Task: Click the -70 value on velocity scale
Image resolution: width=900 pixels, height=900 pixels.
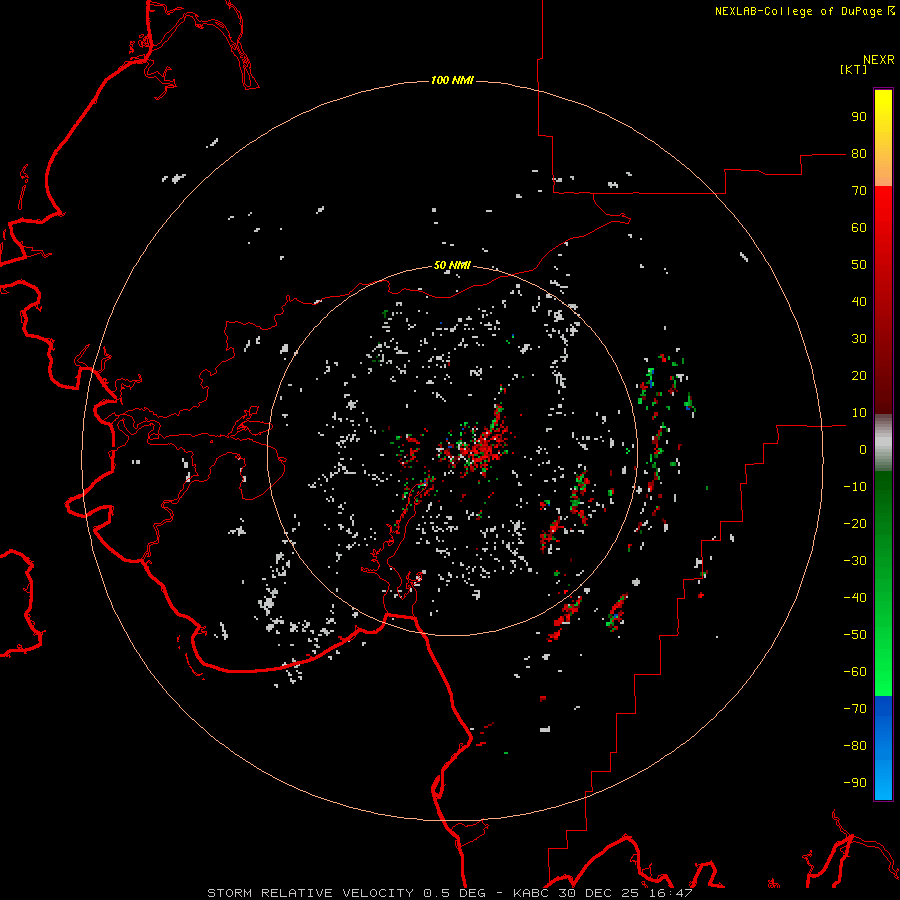Action: click(855, 709)
